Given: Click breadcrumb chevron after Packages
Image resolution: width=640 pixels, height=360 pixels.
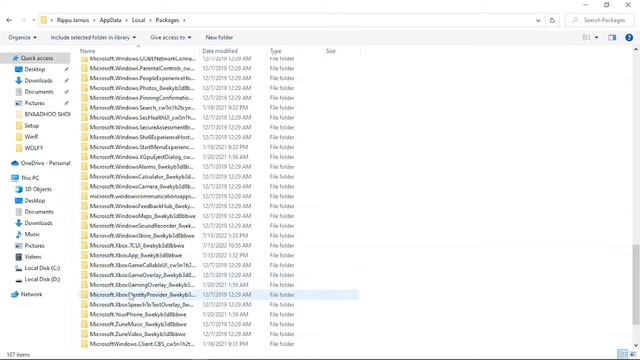Looking at the screenshot, I should pos(184,20).
